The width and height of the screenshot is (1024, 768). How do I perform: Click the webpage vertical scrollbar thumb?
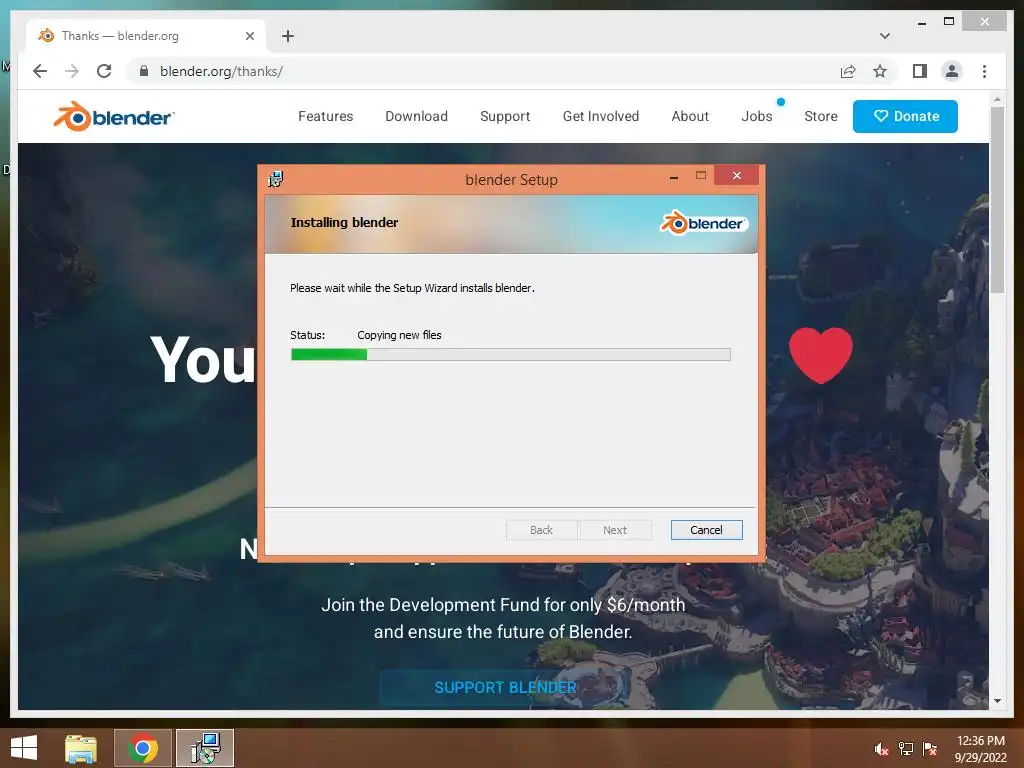coord(997,200)
